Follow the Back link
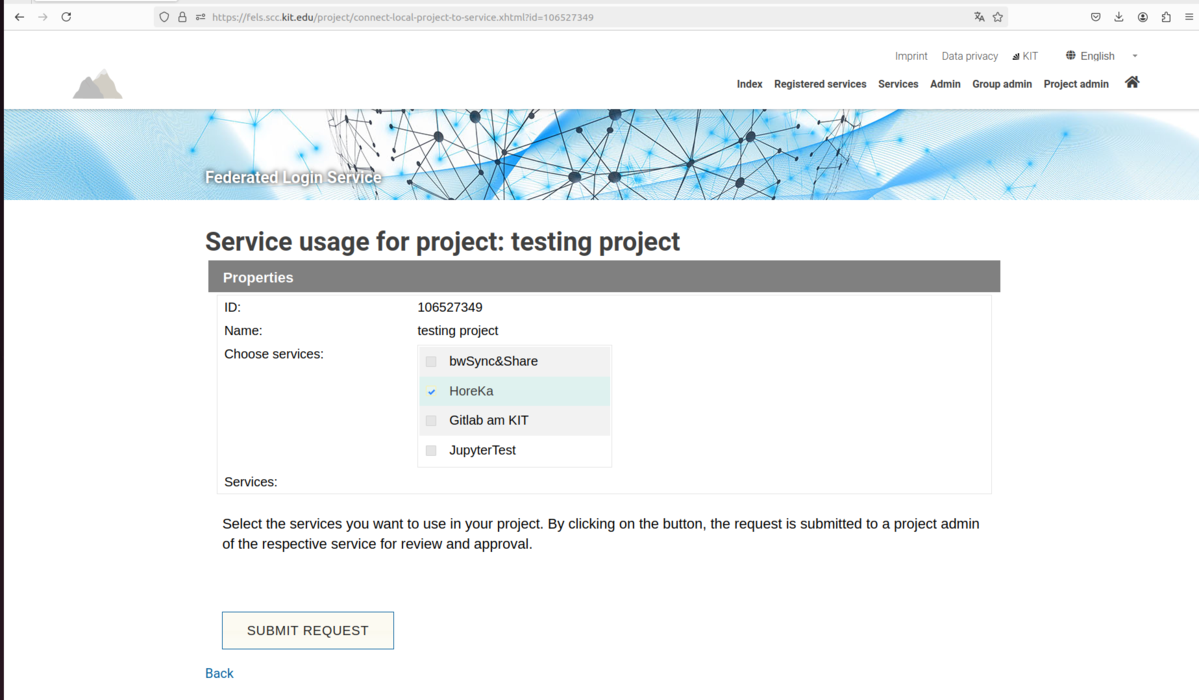 (x=219, y=673)
